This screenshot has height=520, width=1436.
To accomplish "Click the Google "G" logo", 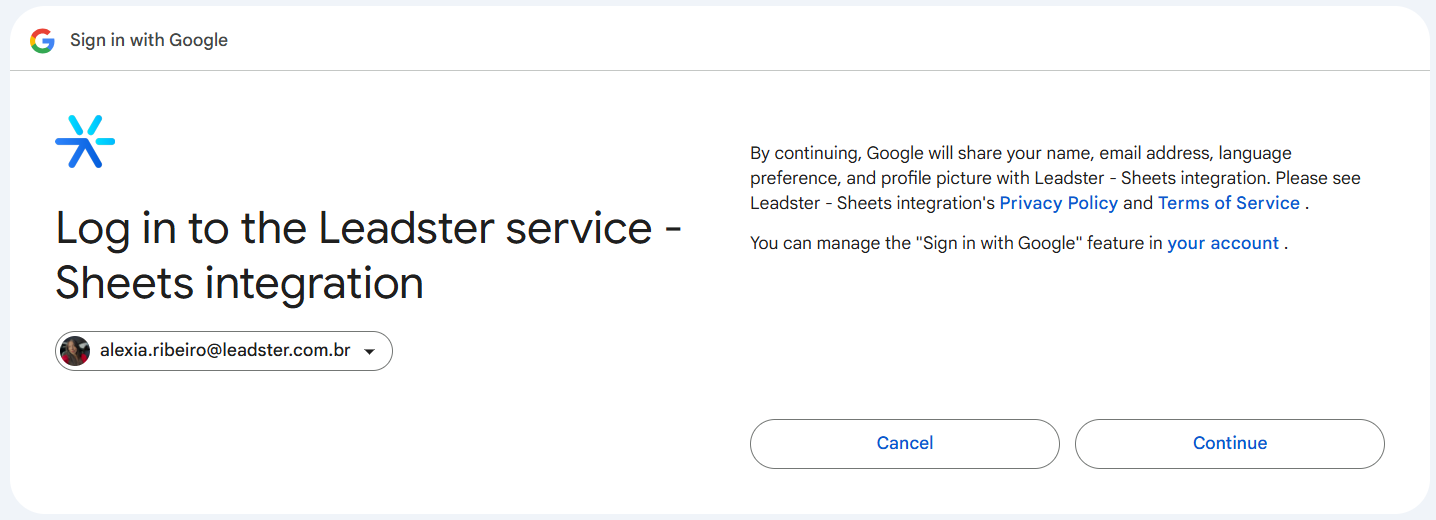I will [42, 41].
